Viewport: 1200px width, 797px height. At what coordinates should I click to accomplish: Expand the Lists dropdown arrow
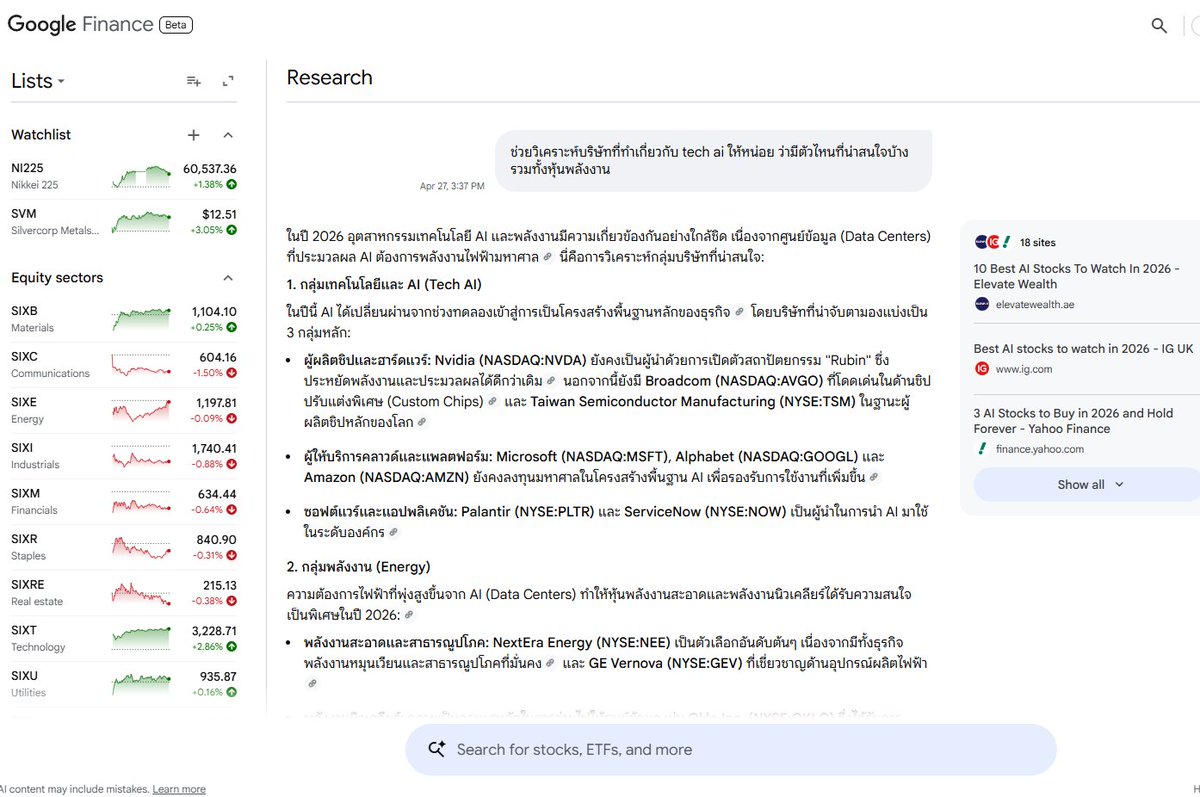coord(61,82)
